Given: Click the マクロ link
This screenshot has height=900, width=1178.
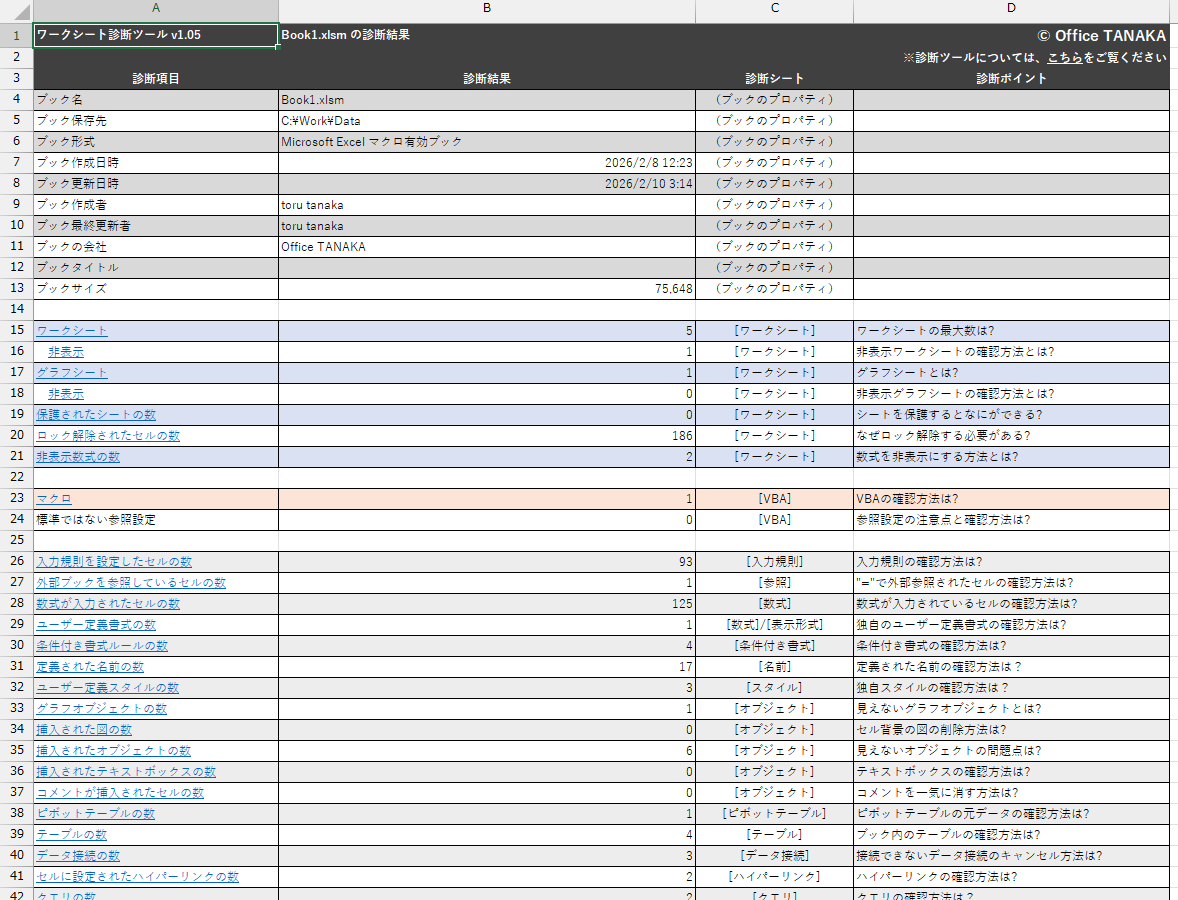Looking at the screenshot, I should click(53, 498).
